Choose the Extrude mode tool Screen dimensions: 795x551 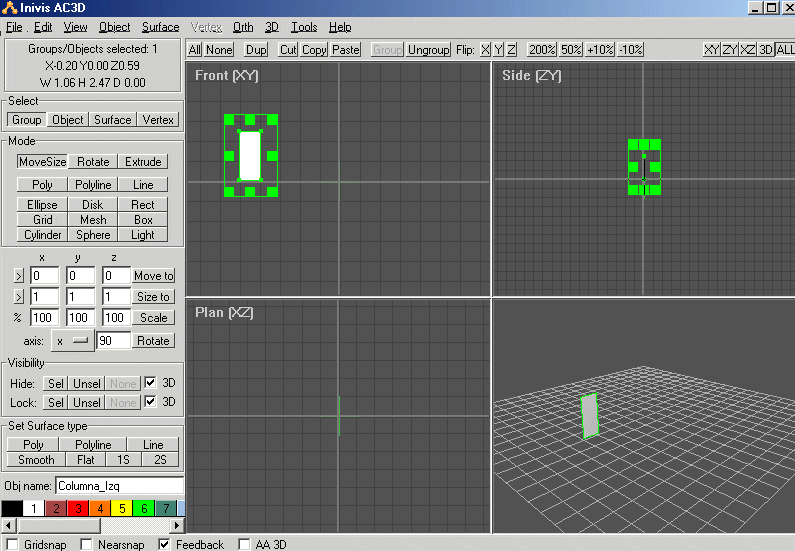coord(143,161)
